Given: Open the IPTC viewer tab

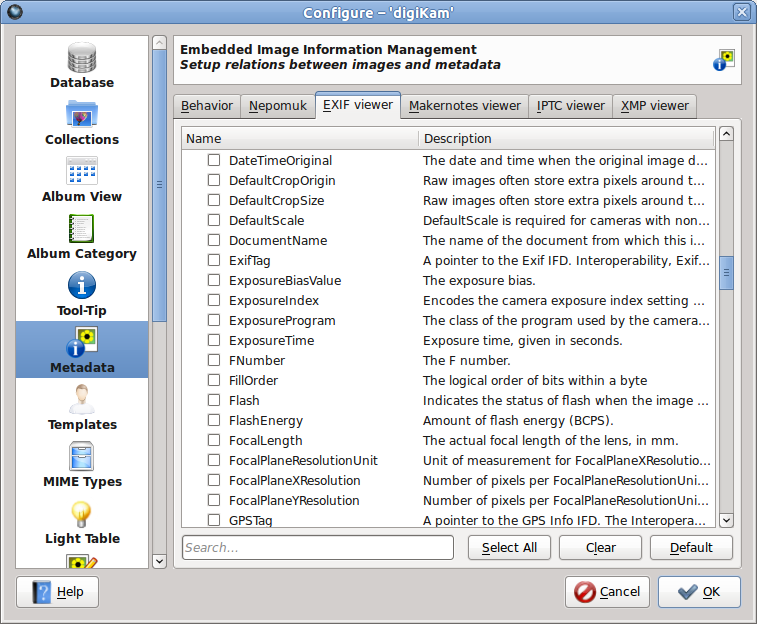Looking at the screenshot, I should [570, 106].
